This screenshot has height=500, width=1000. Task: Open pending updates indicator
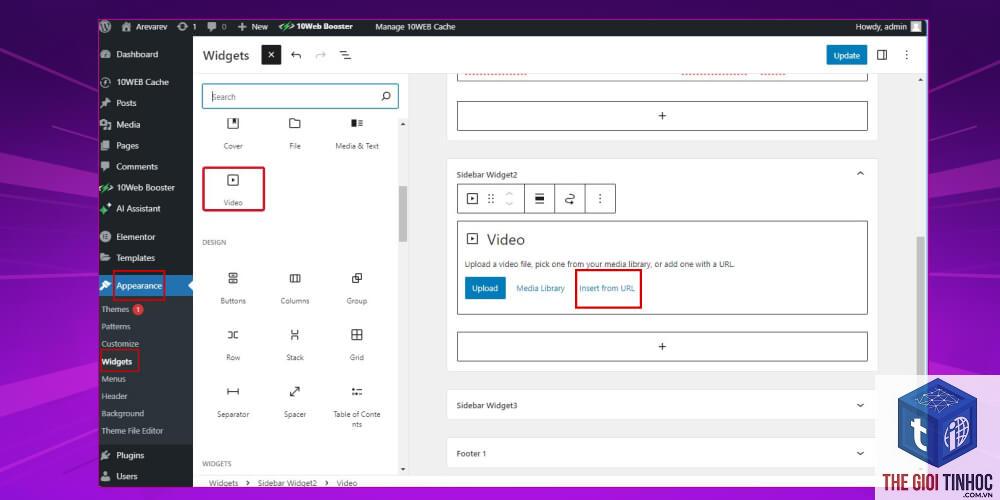pyautogui.click(x=186, y=27)
